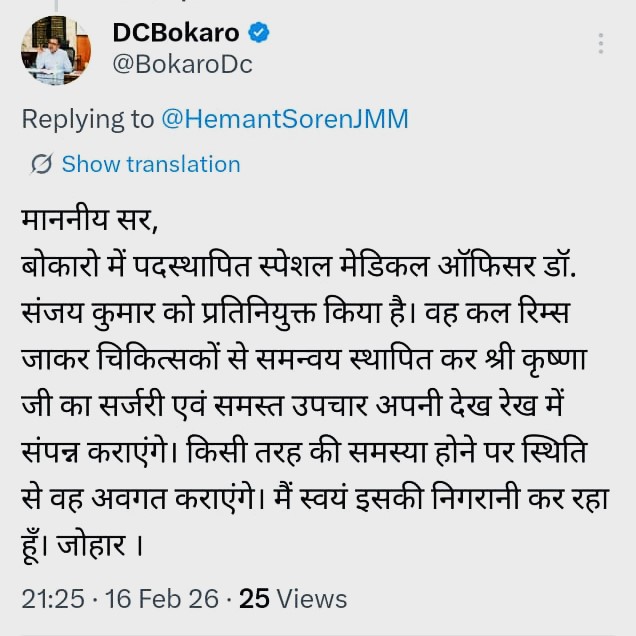Click the 21:25 timestamp

(x=52, y=598)
